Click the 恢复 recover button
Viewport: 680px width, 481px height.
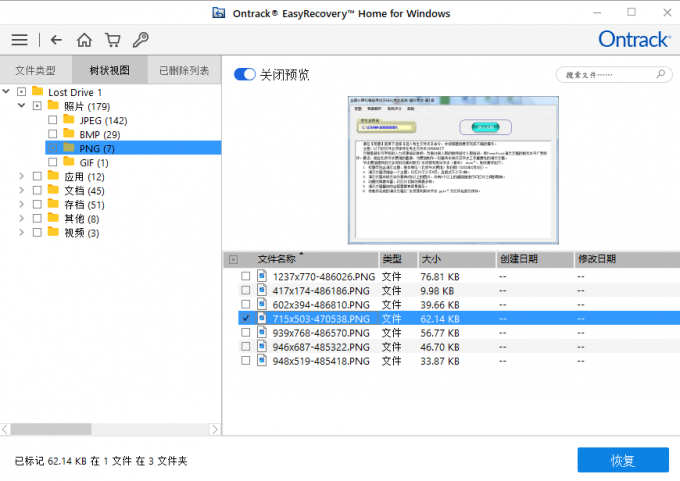(x=622, y=460)
